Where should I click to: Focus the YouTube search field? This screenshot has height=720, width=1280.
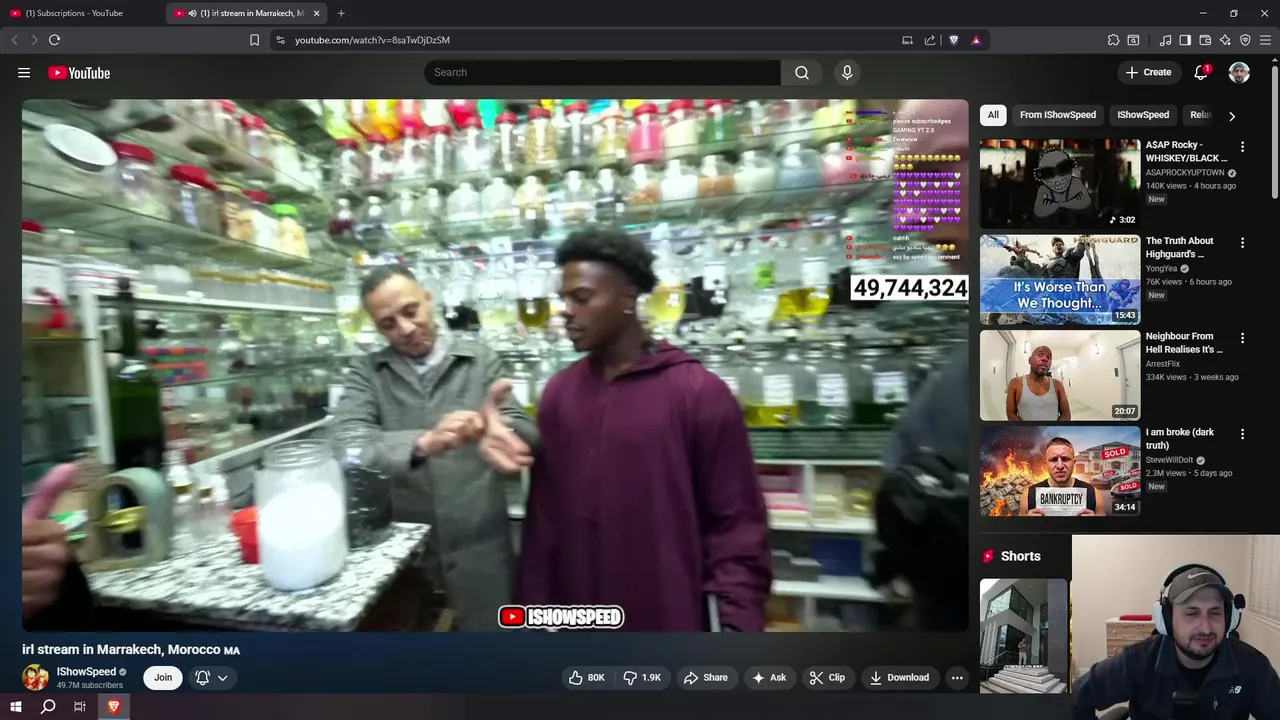click(x=602, y=72)
